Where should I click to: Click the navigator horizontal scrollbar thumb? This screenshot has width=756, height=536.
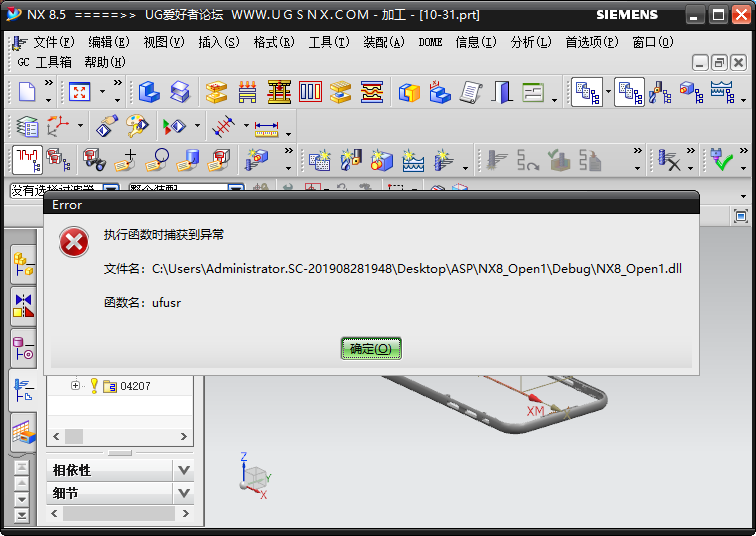coord(74,436)
